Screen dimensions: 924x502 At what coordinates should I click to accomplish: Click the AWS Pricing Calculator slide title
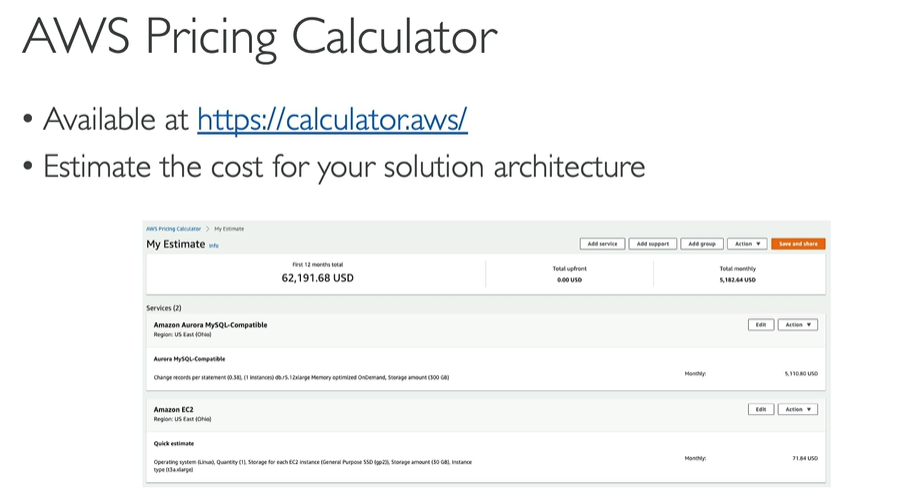point(260,37)
